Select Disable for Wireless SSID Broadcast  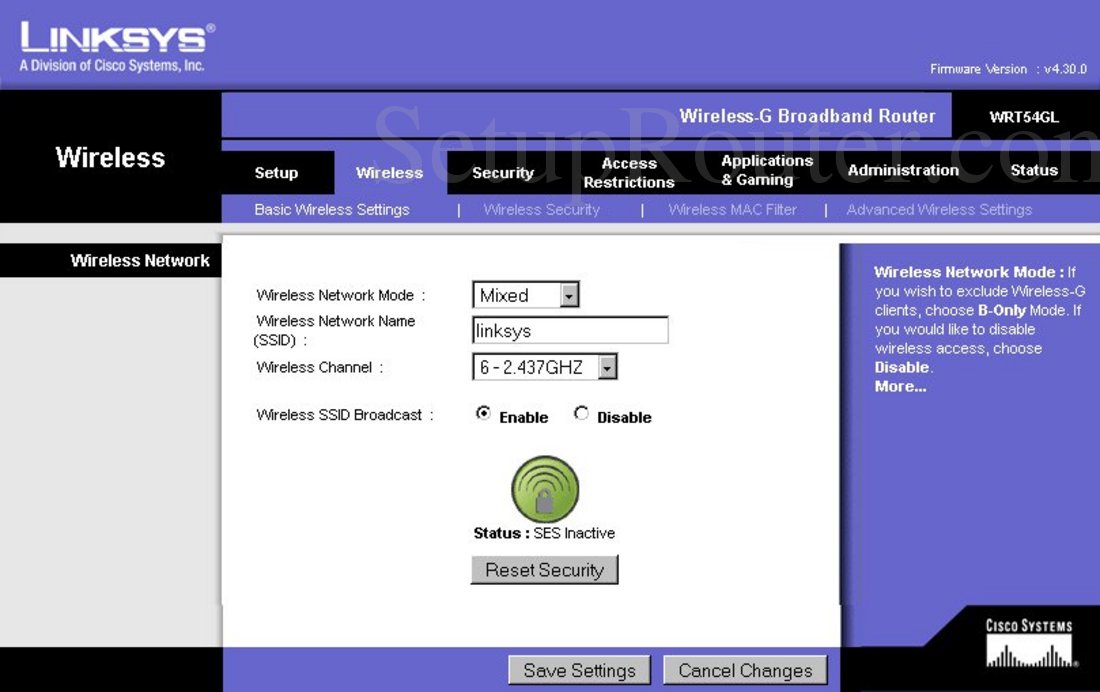click(581, 413)
